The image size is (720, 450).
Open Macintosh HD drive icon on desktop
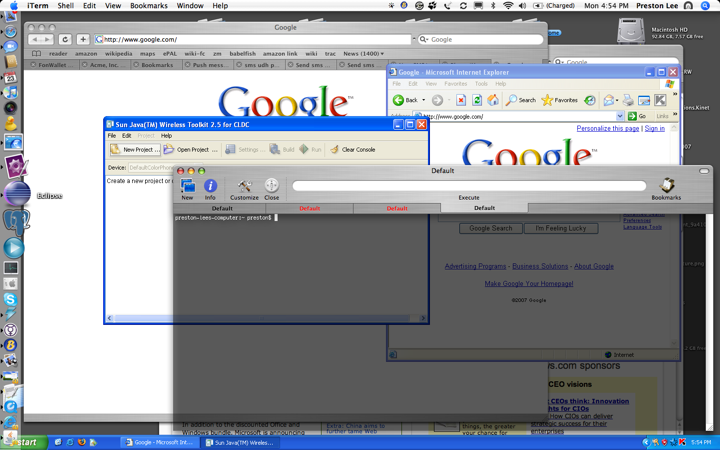point(631,31)
